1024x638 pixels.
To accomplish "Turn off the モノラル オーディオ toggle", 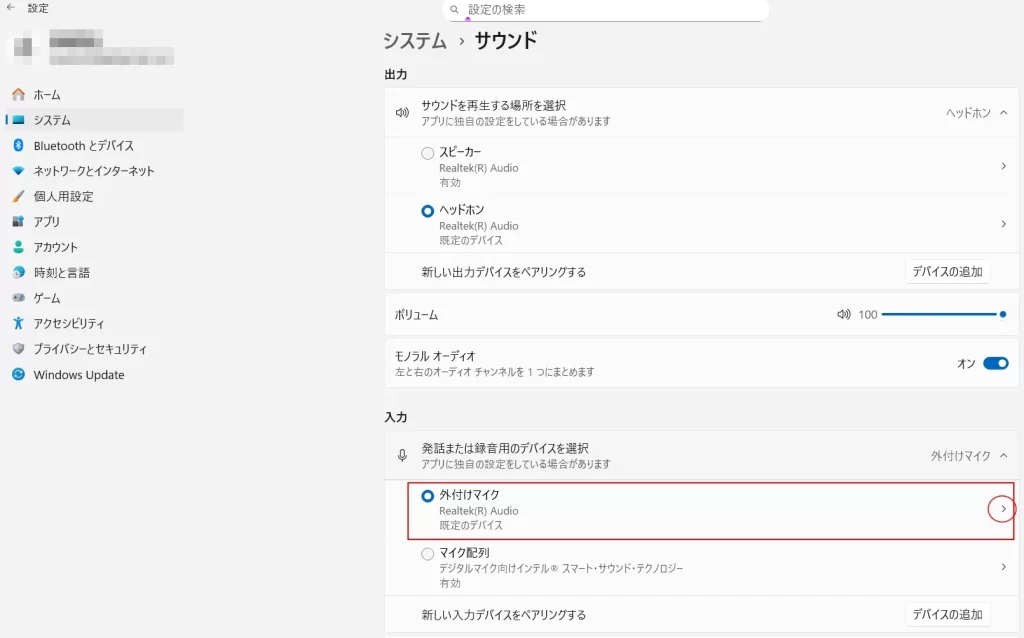I will tap(996, 363).
